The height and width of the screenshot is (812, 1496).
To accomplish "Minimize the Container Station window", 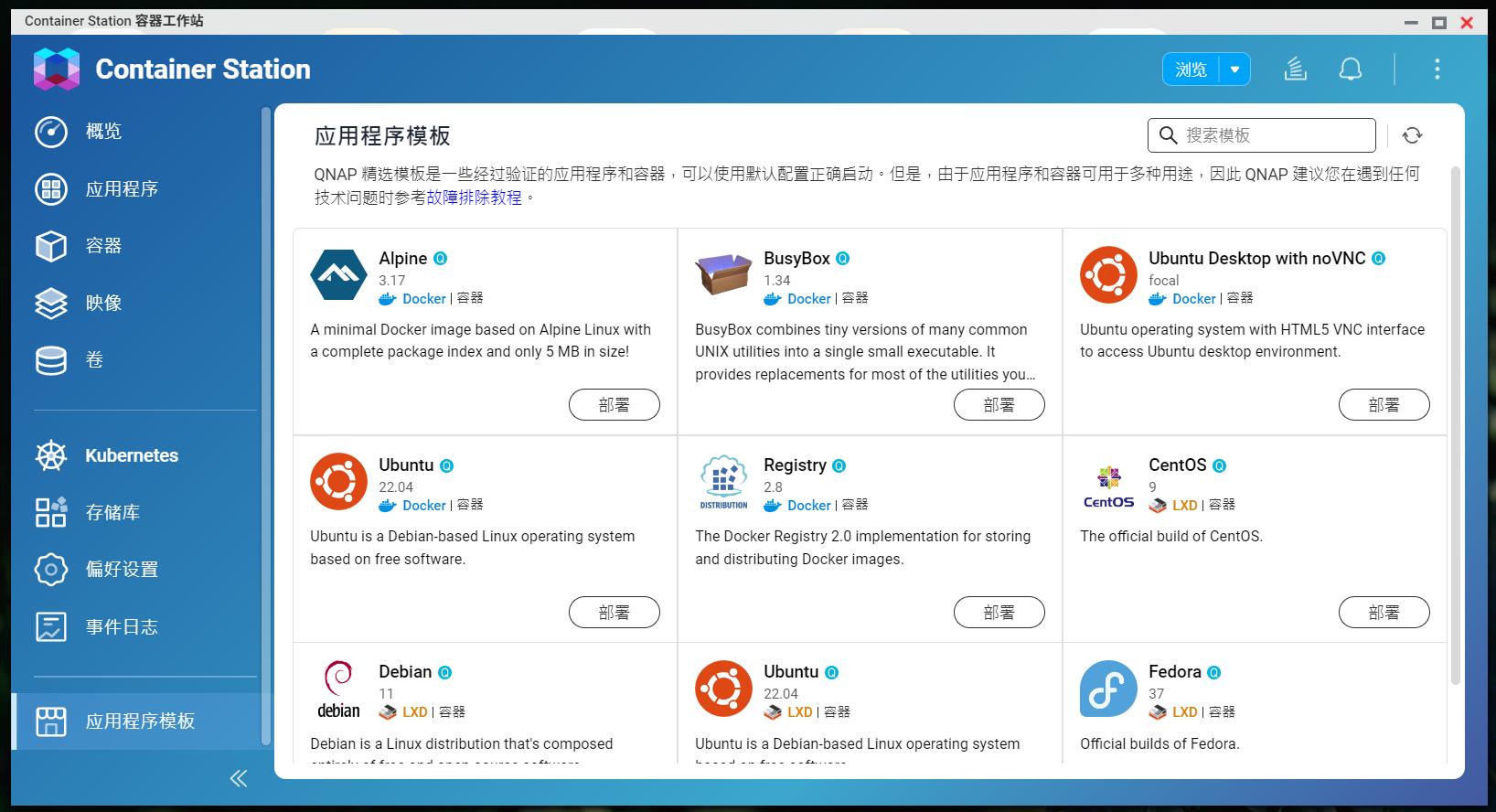I will click(x=1412, y=22).
